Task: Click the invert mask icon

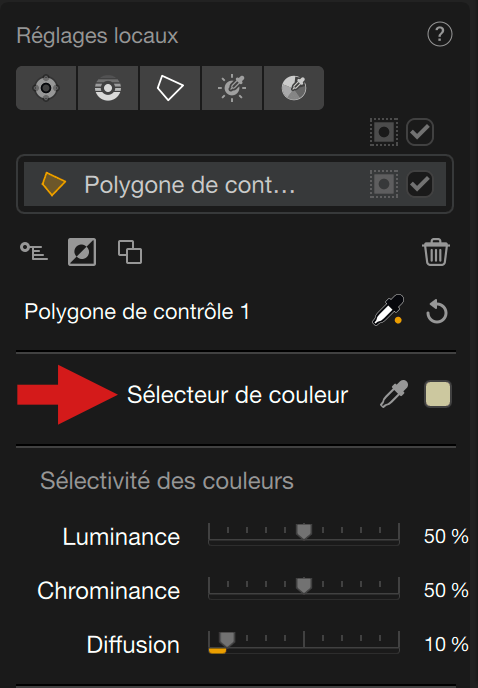Action: click(82, 252)
